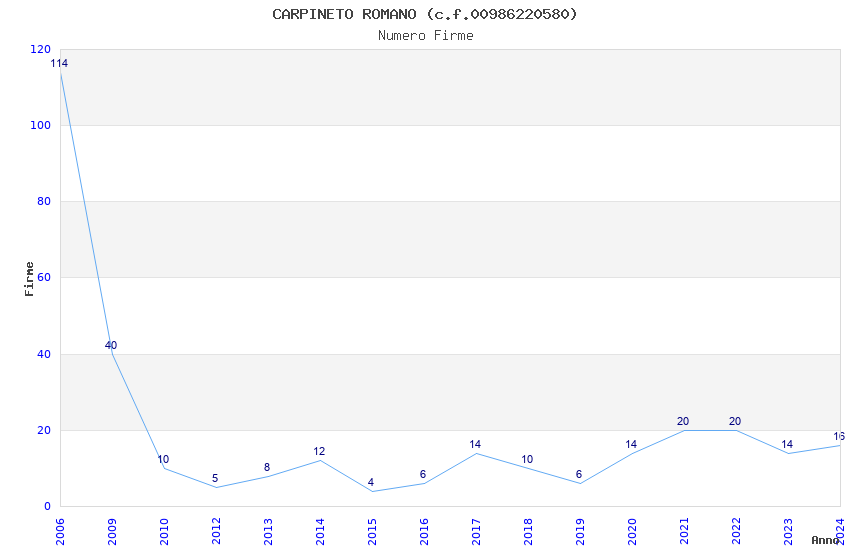Click the data label 20 above 2021
Screen dimensions: 850x550
point(683,421)
